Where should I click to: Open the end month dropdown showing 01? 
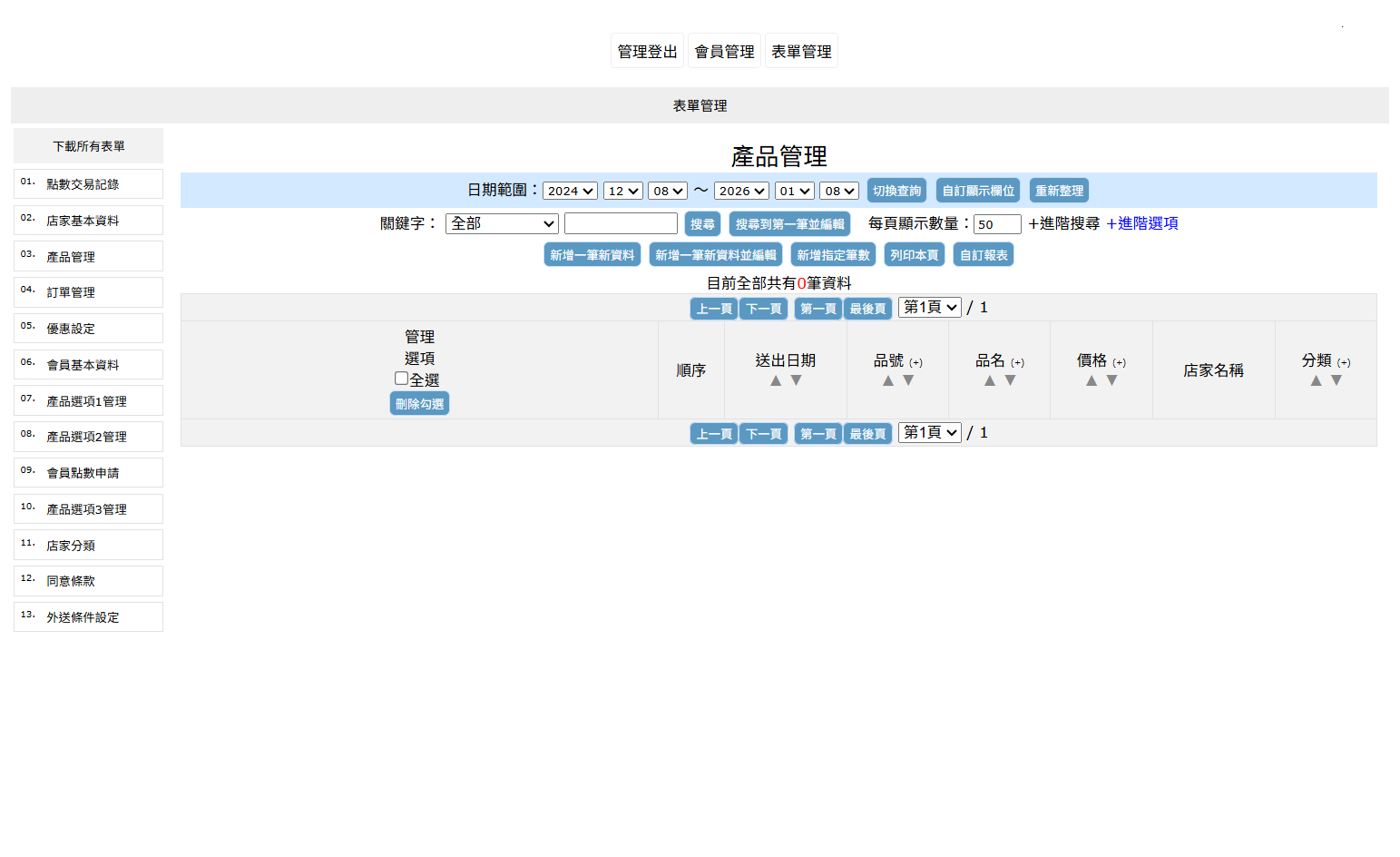(x=795, y=191)
